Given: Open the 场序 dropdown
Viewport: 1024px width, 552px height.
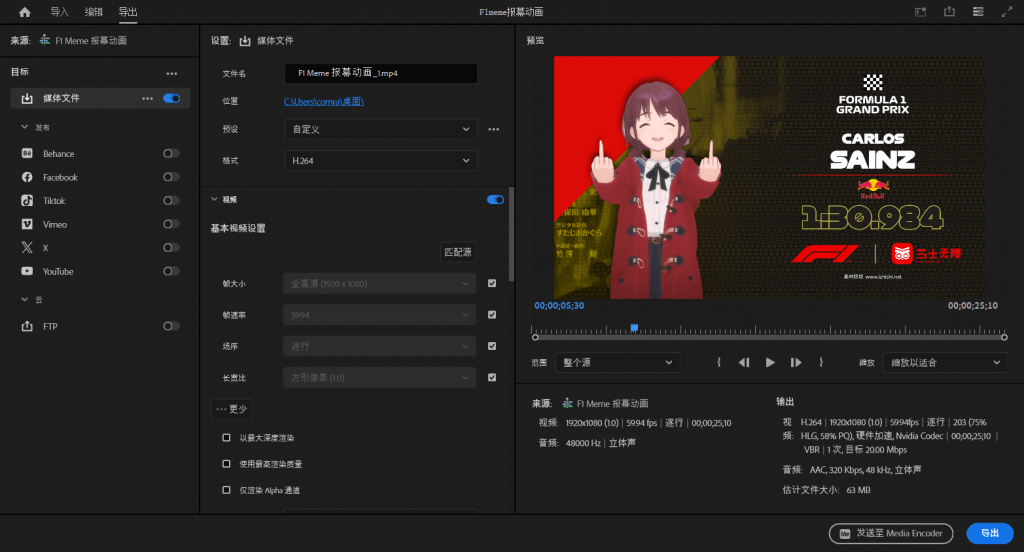Looking at the screenshot, I should tap(379, 346).
